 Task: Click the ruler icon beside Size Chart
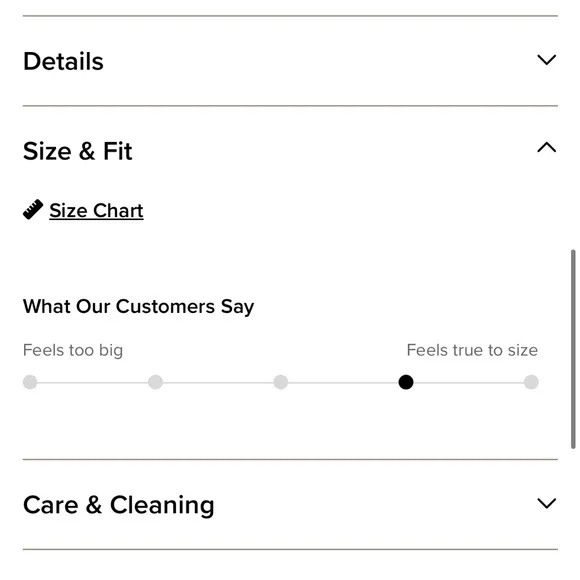[33, 209]
